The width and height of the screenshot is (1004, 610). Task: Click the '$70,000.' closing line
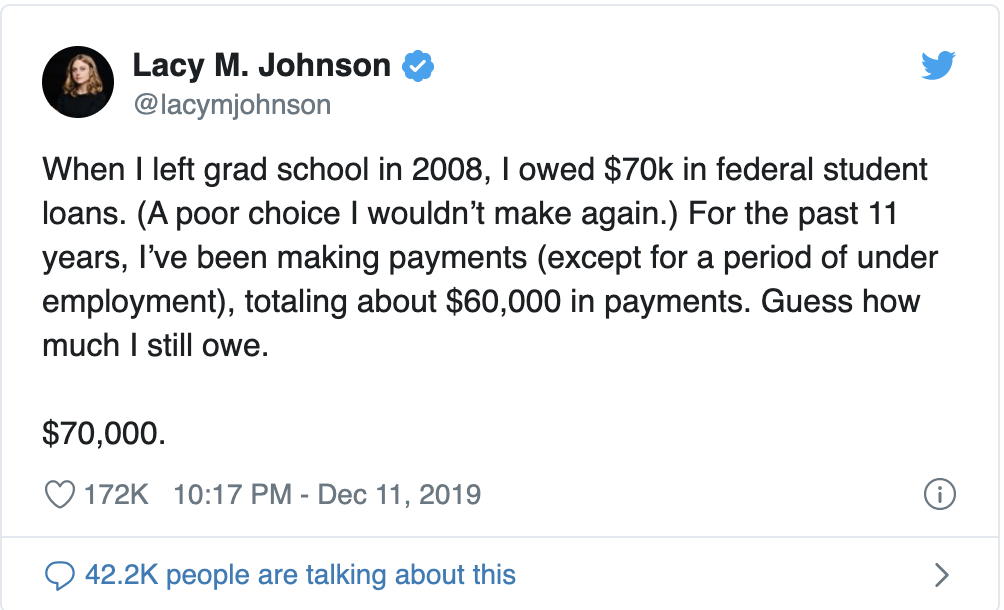[104, 433]
